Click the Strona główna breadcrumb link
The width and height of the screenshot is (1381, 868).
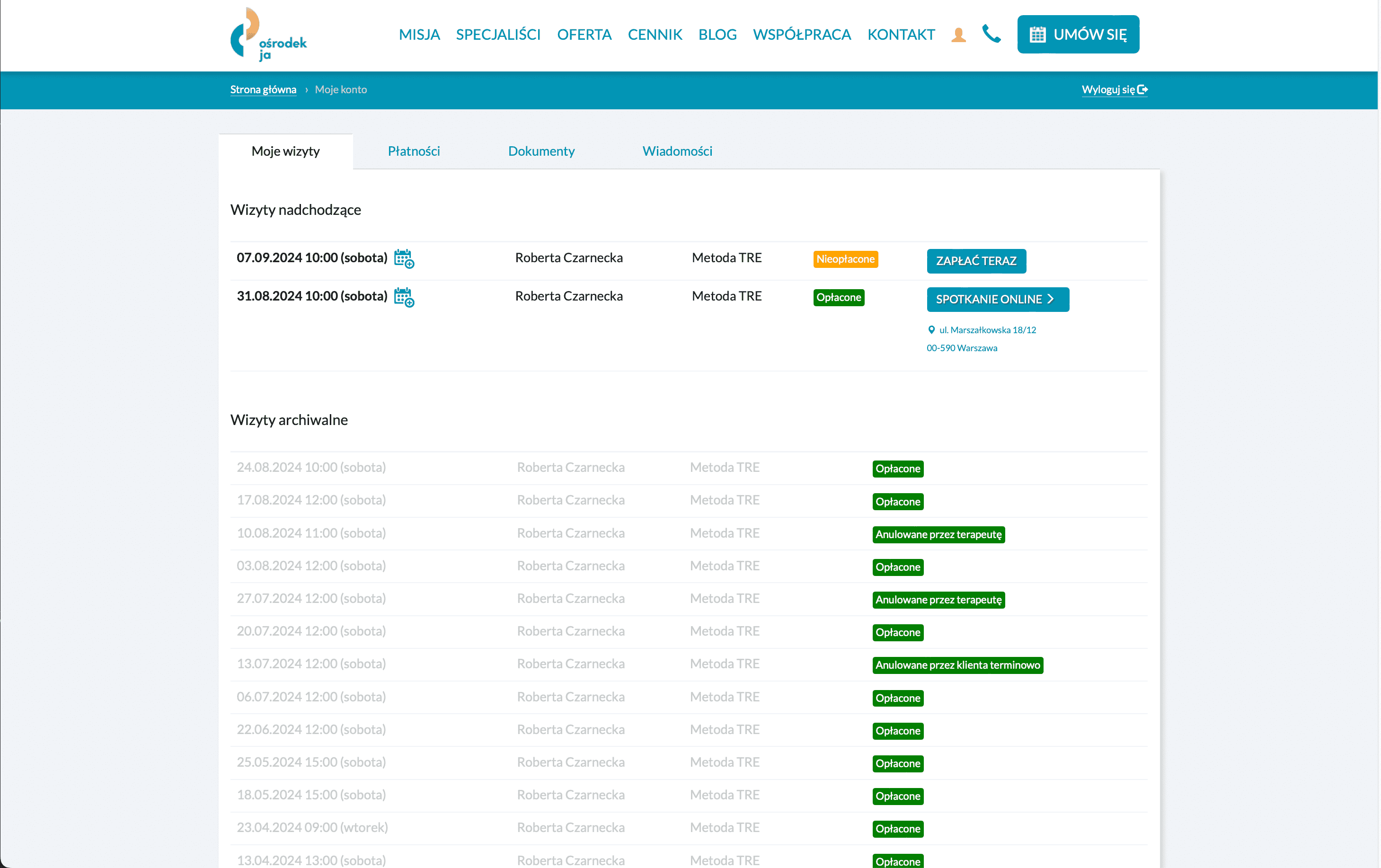(263, 89)
